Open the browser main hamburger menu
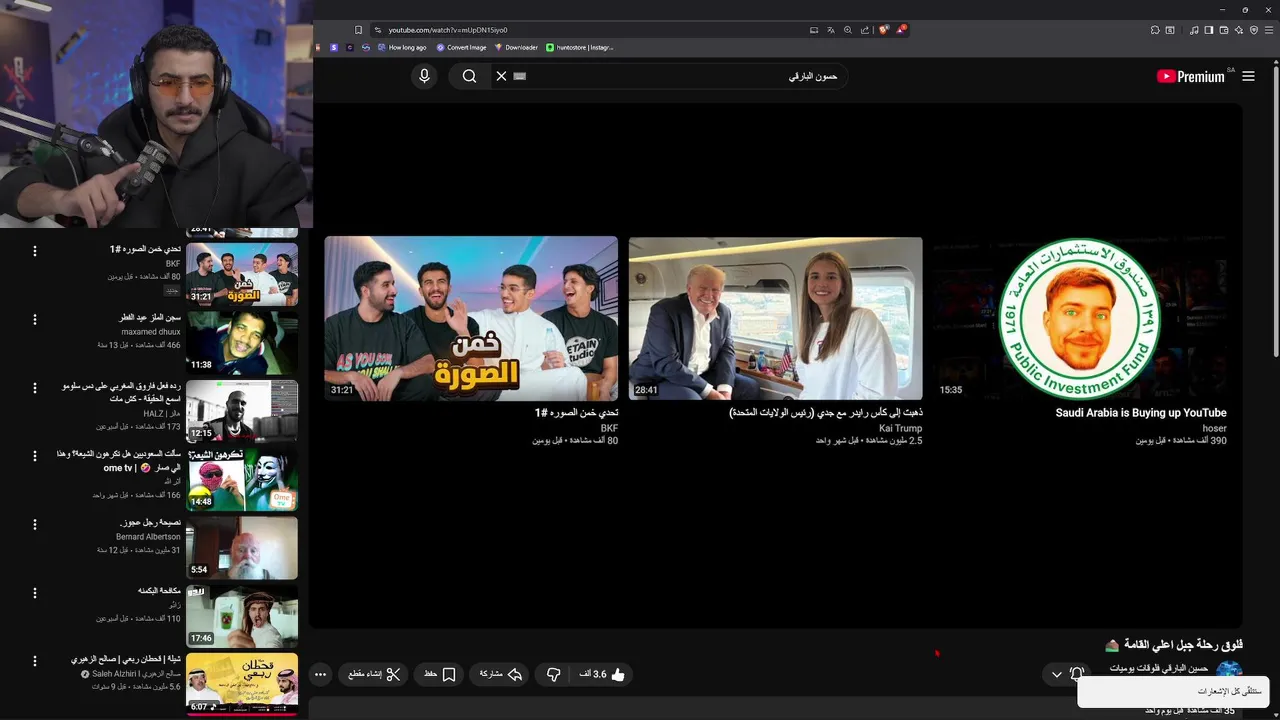 pos(1269,30)
